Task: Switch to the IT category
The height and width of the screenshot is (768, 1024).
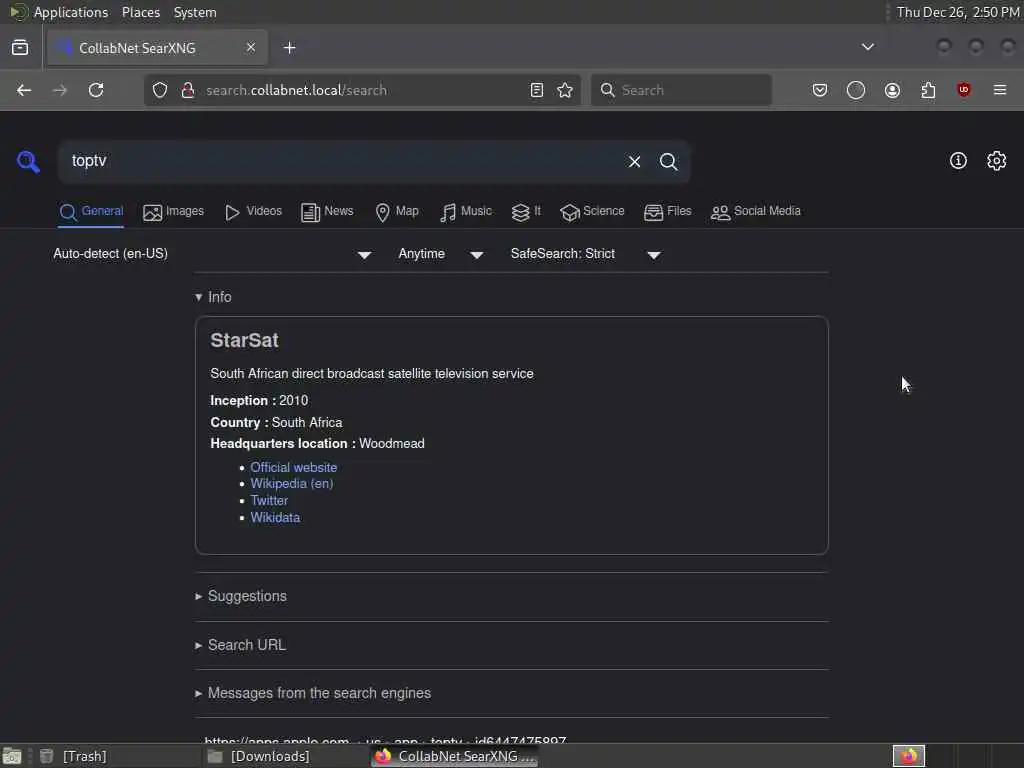Action: pyautogui.click(x=526, y=212)
